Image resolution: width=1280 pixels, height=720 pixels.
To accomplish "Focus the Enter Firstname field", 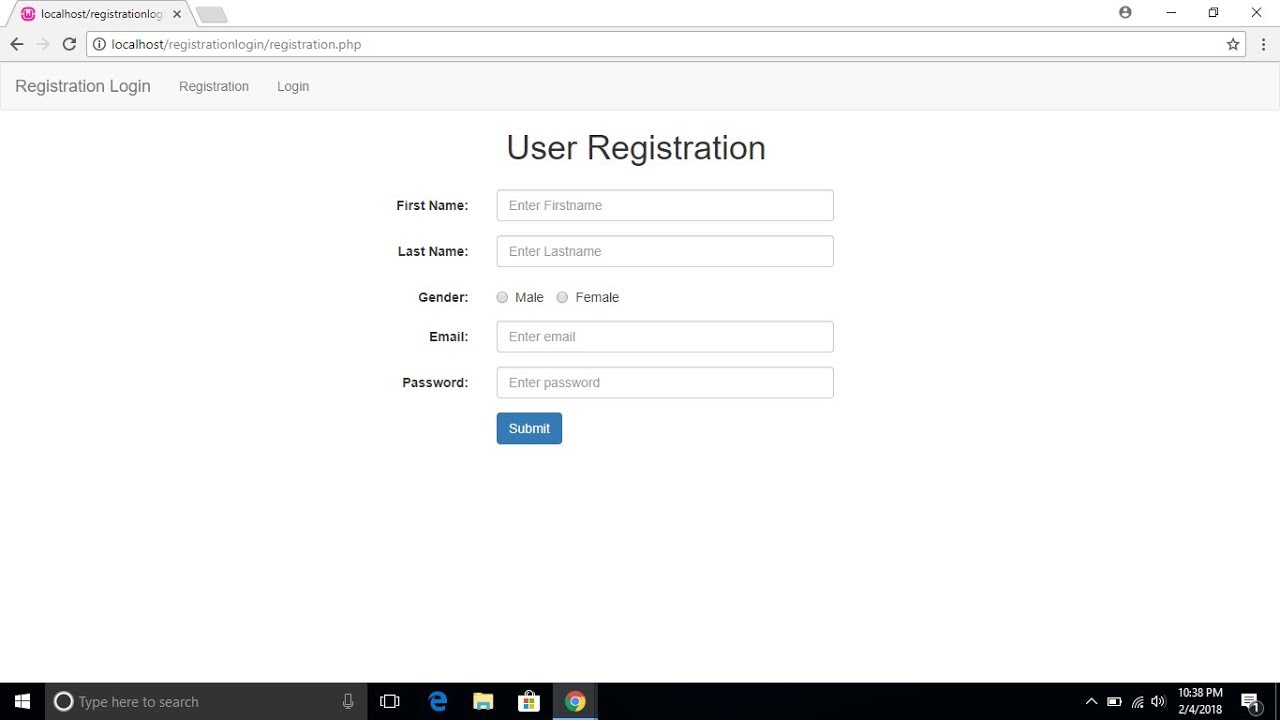I will 665,205.
